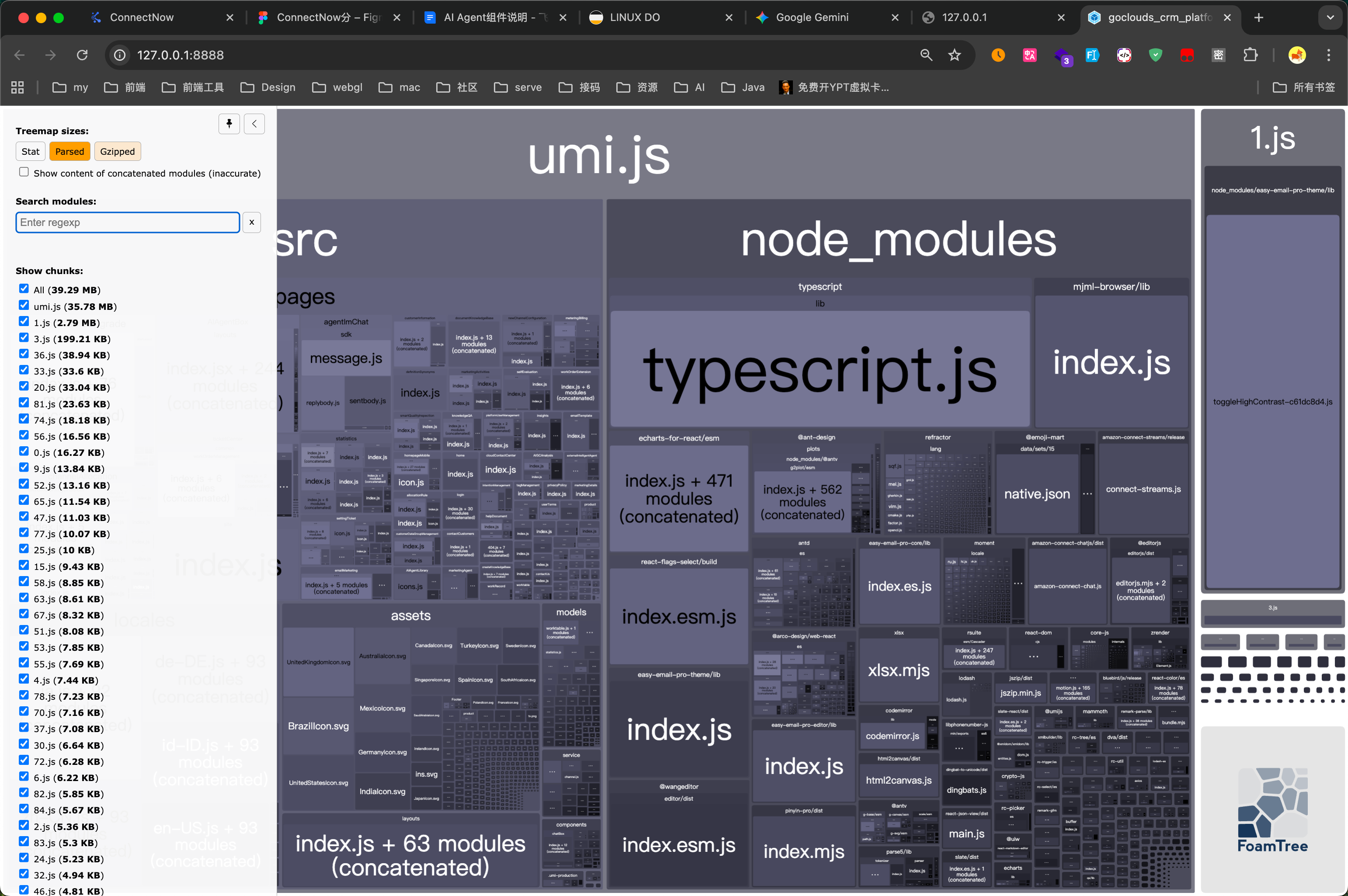Open the mac bookmarks folder
The image size is (1348, 896).
[x=400, y=87]
